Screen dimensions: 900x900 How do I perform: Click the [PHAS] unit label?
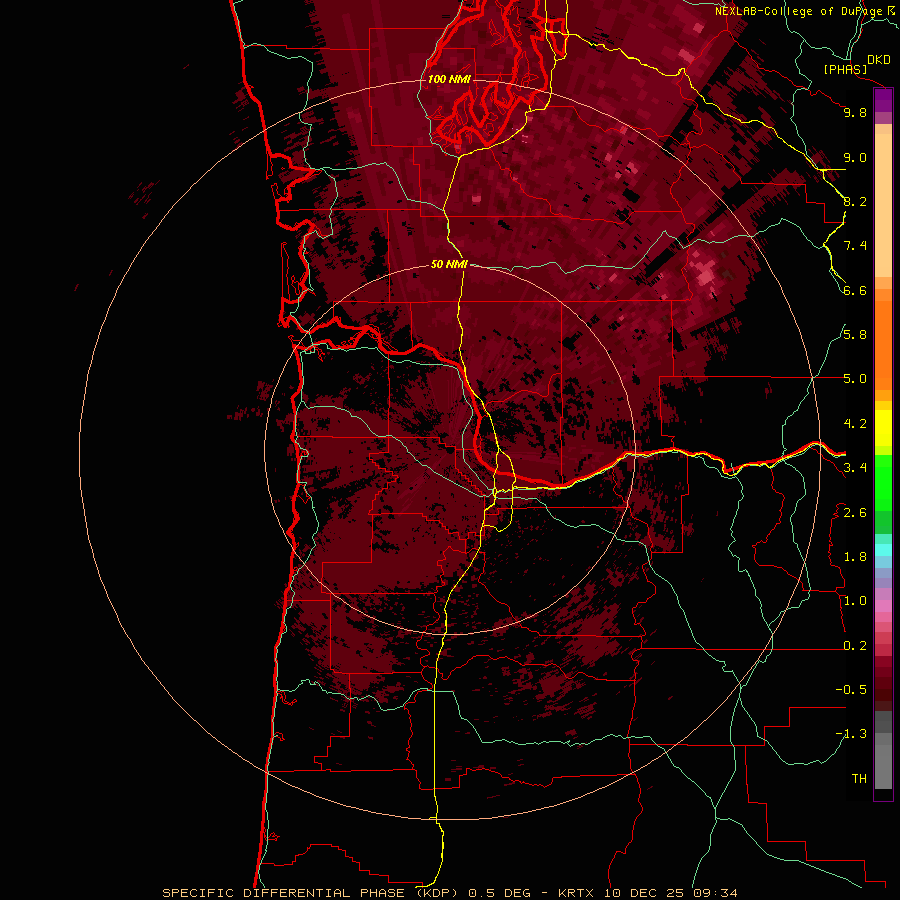click(845, 70)
